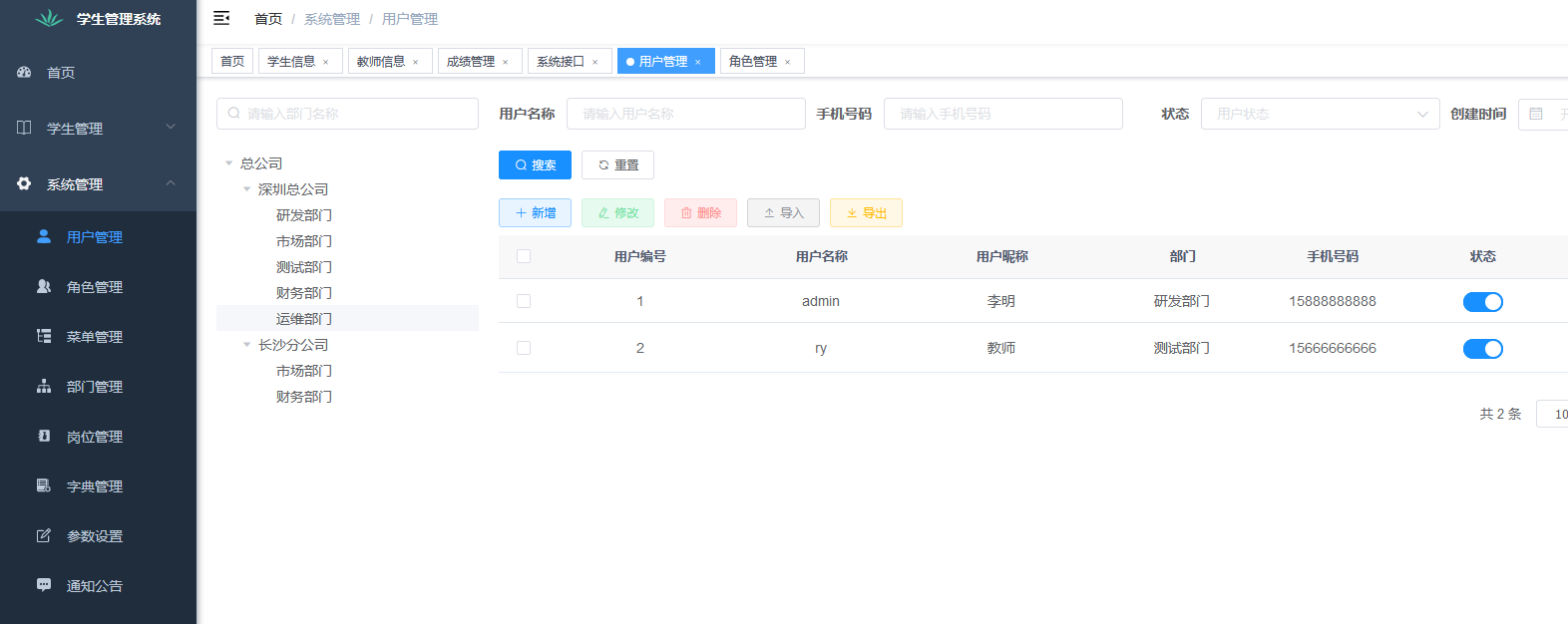This screenshot has width=1568, height=624.
Task: Click the 部门管理 org-chart icon
Action: tap(44, 386)
